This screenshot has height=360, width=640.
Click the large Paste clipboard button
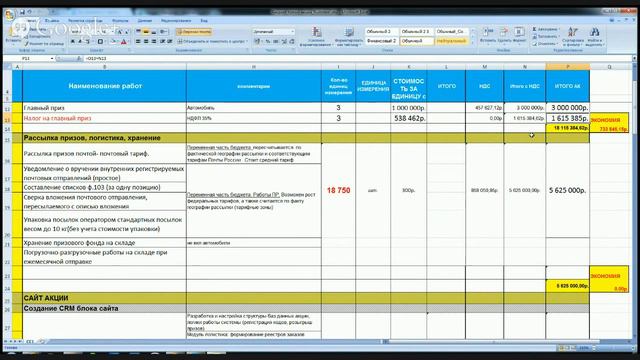(x=12, y=35)
